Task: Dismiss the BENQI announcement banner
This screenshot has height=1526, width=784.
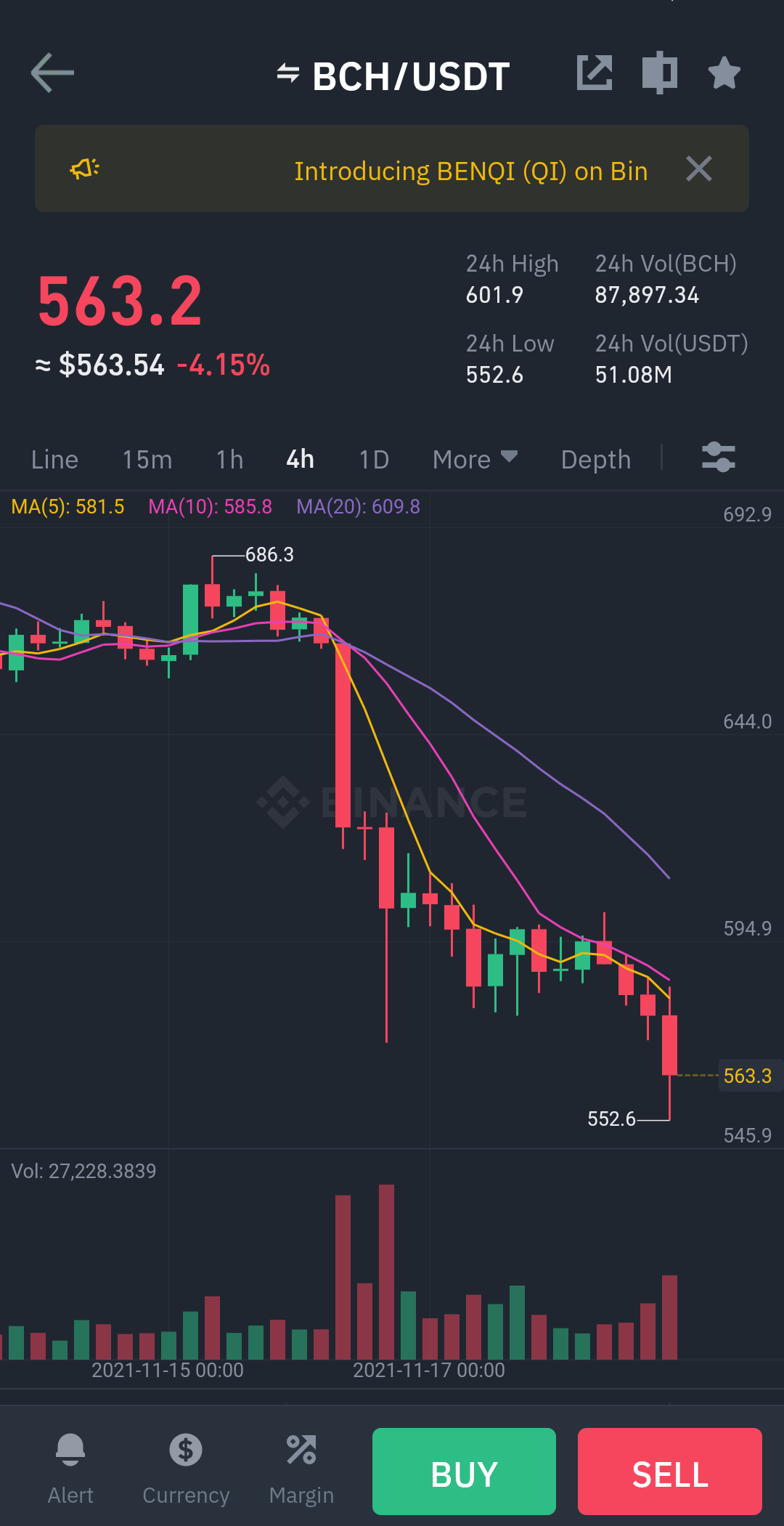Action: point(699,169)
